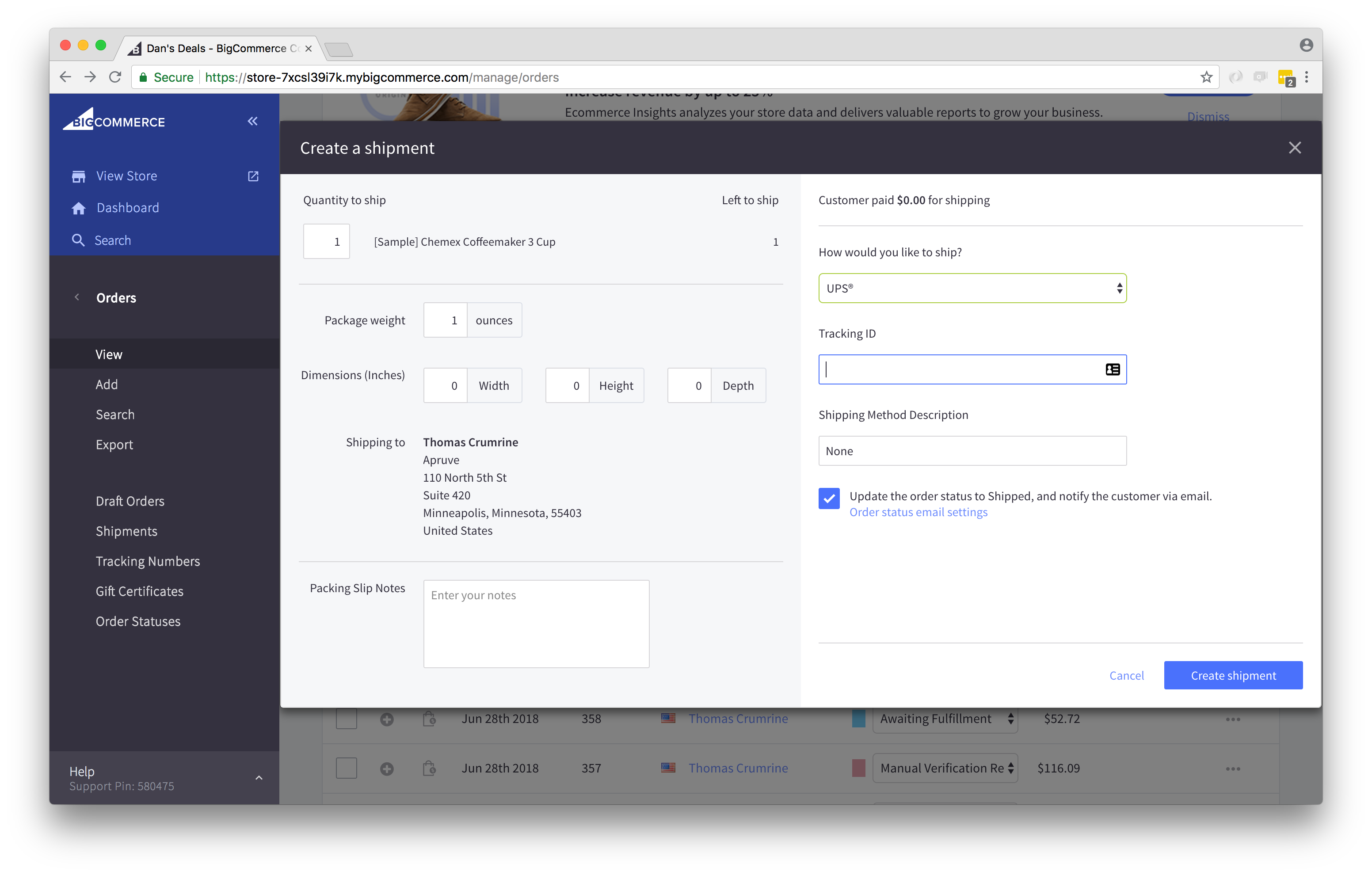Open Draft Orders menu item
The image size is (1372, 875).
[x=130, y=501]
